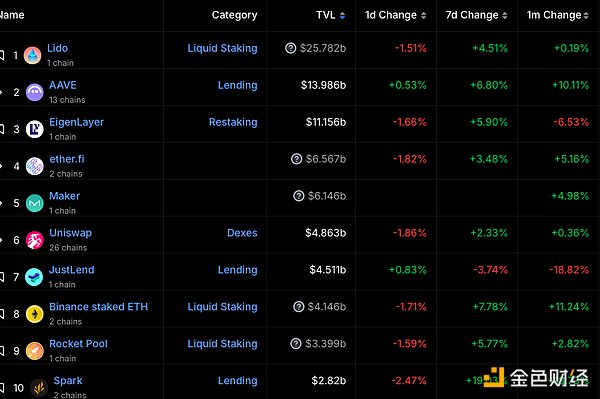
Task: Click the EigenLayer logo icon
Action: coord(34,129)
